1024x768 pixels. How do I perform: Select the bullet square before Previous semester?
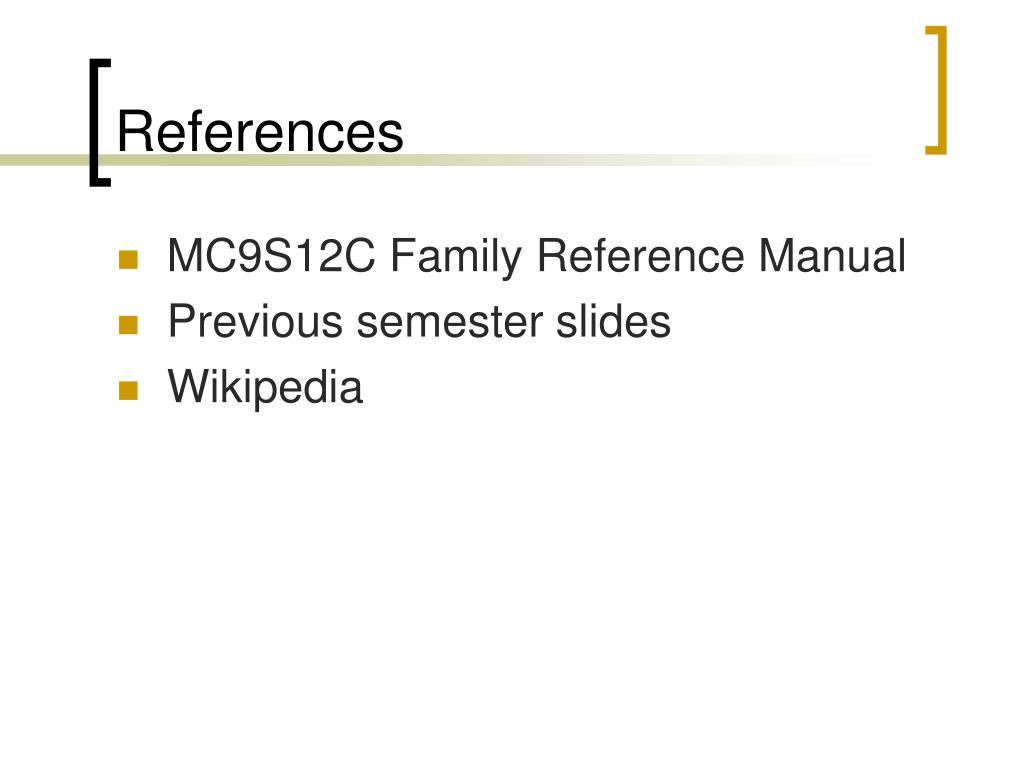[128, 325]
